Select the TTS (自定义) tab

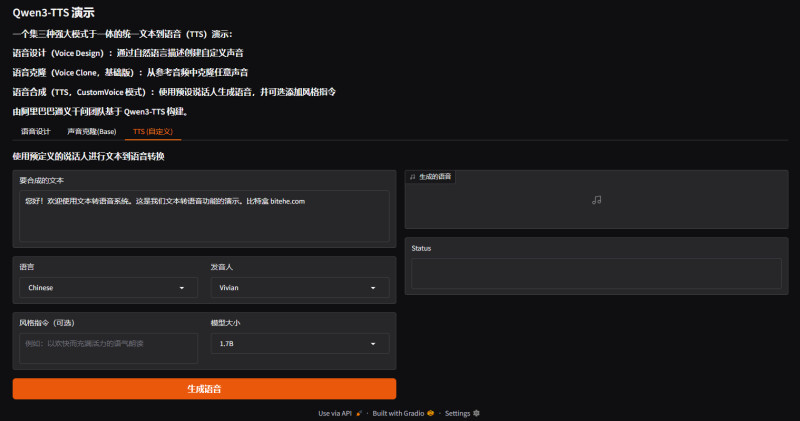[153, 132]
